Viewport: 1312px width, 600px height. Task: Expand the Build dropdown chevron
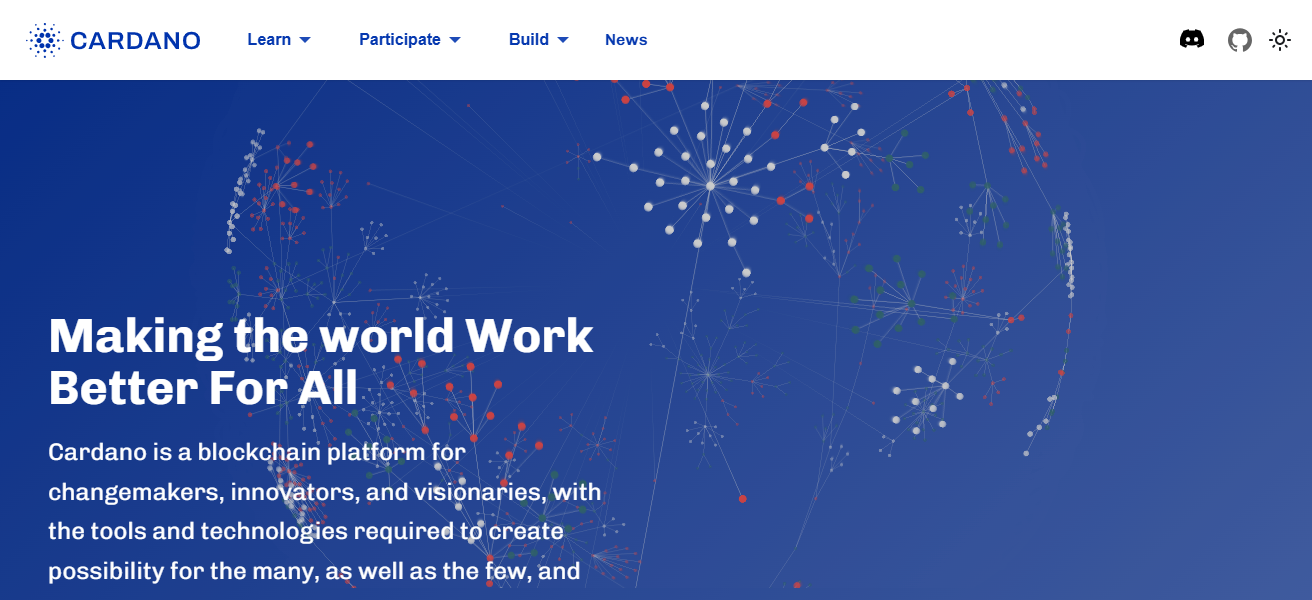[563, 40]
